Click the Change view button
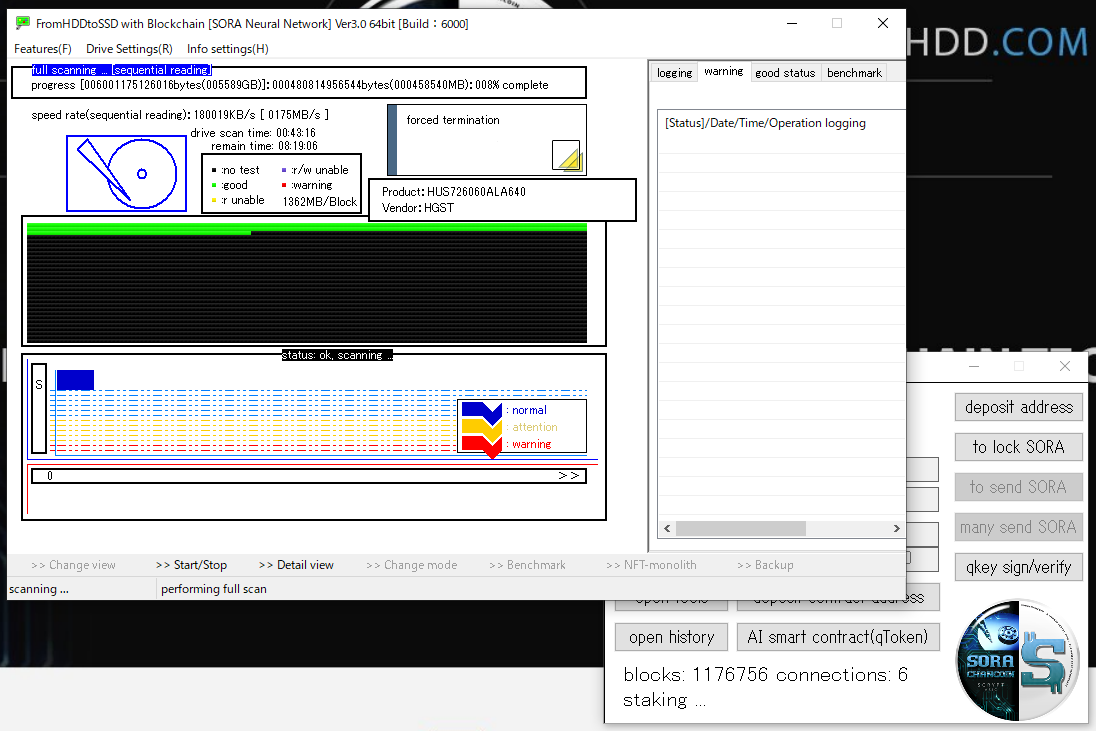 (73, 565)
